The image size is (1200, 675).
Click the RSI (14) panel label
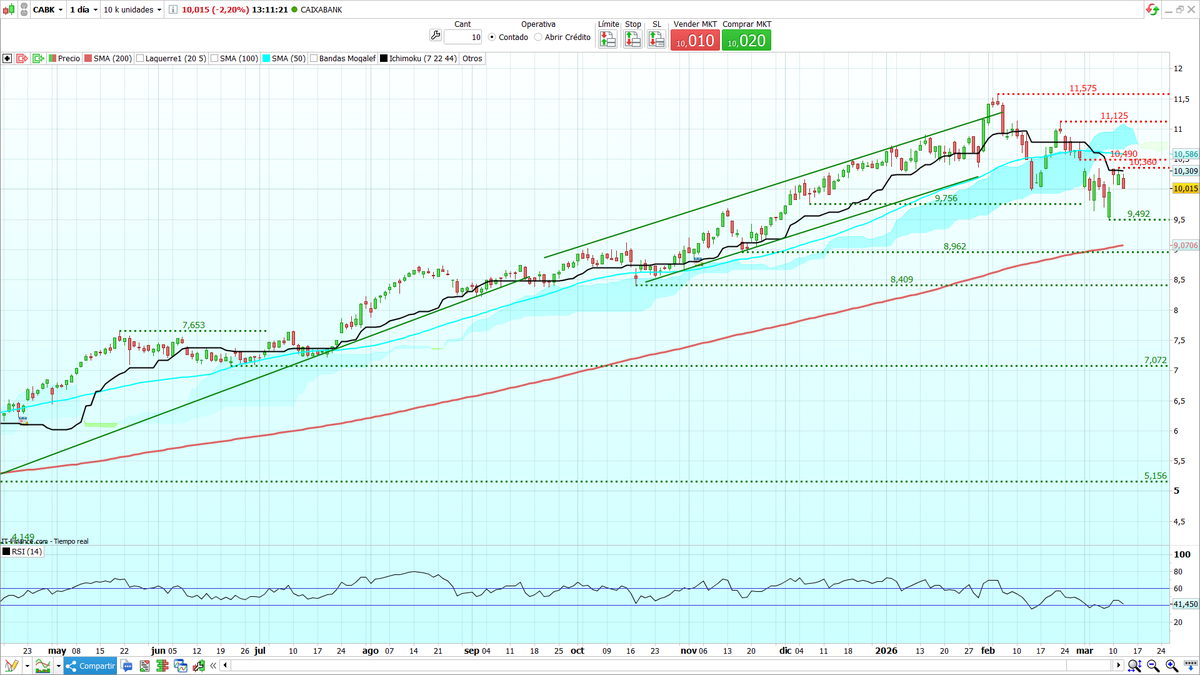(27, 551)
